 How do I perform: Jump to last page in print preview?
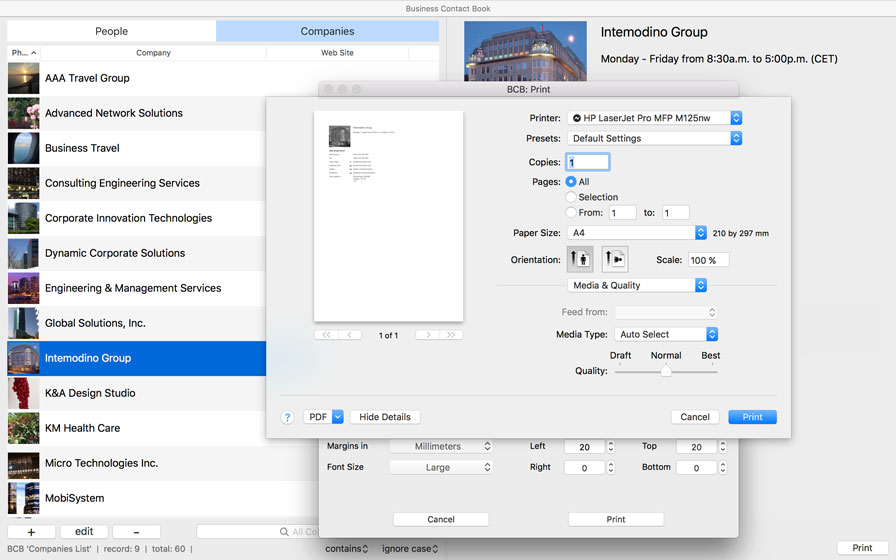(452, 335)
